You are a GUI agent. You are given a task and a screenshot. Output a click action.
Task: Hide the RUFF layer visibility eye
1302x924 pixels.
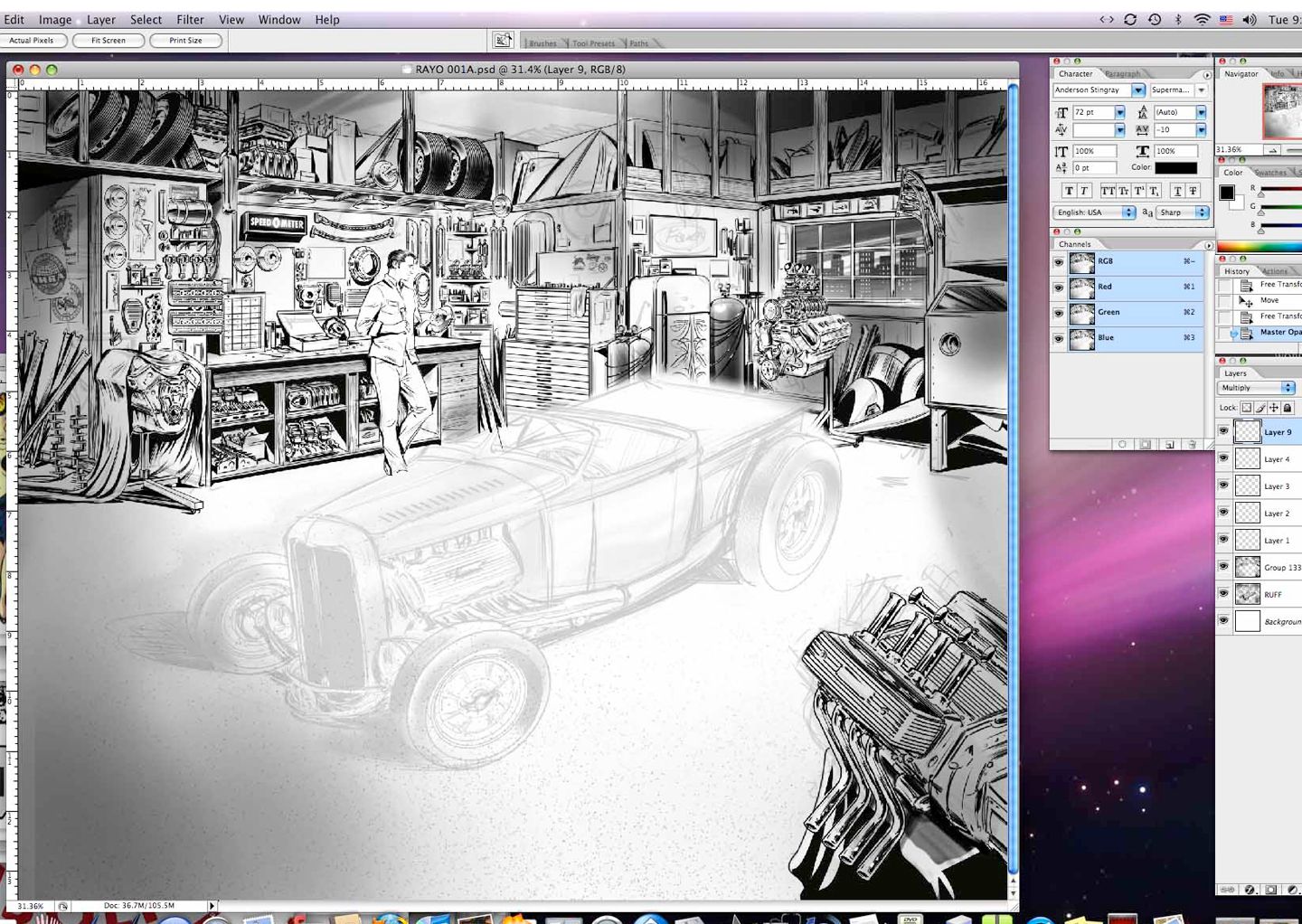[x=1224, y=595]
